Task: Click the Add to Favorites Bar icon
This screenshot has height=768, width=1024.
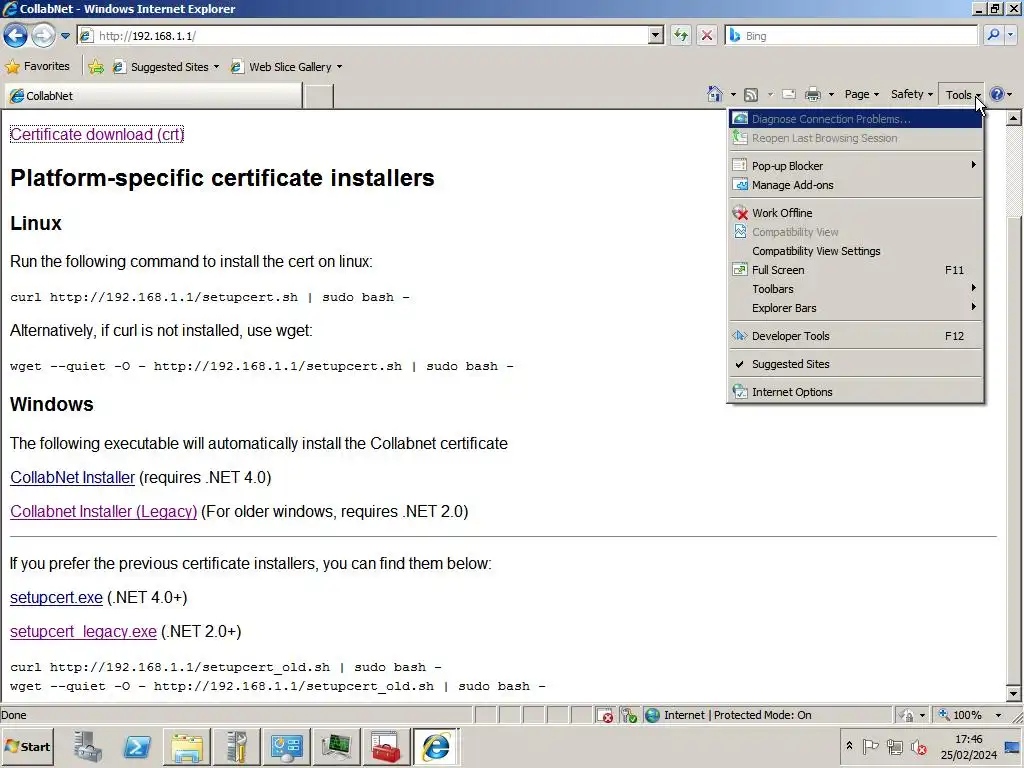Action: pyautogui.click(x=96, y=67)
